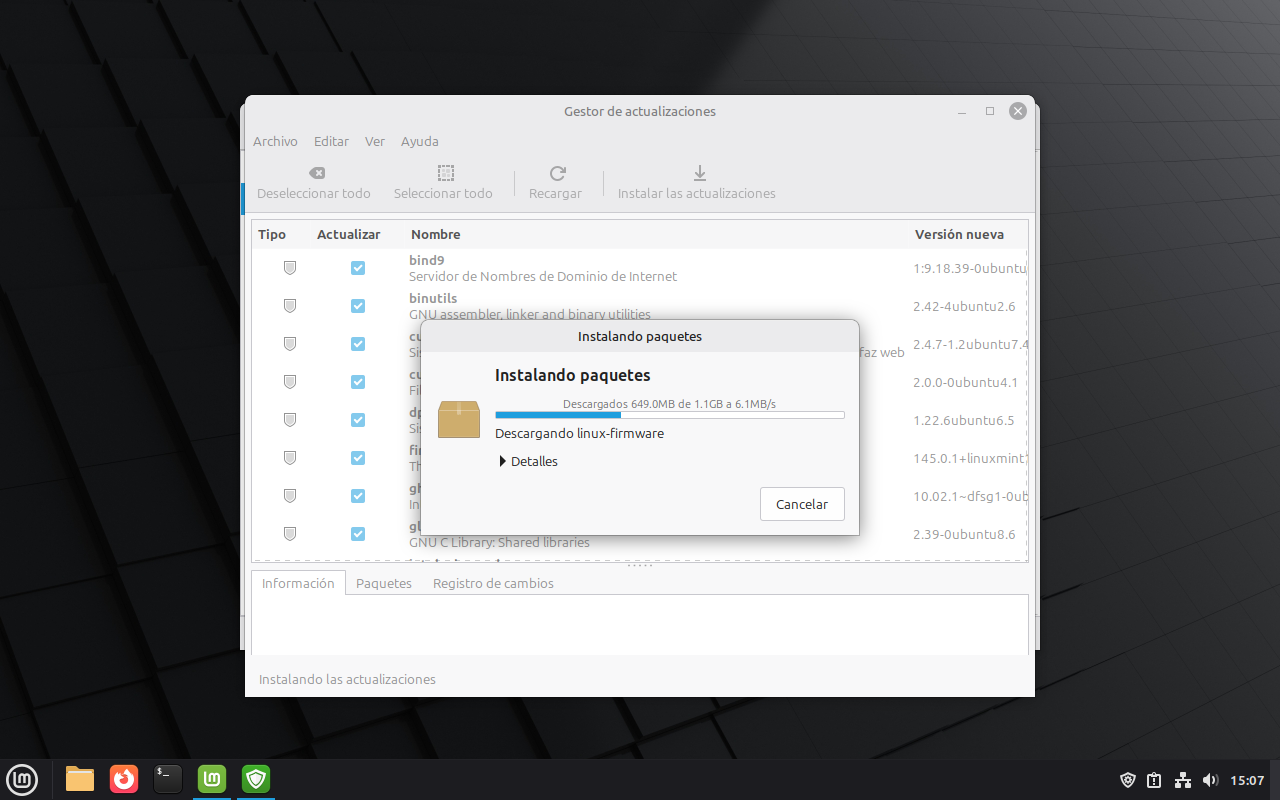Image resolution: width=1280 pixels, height=800 pixels.
Task: Uncheck the bind9 update checkbox
Action: tap(358, 268)
